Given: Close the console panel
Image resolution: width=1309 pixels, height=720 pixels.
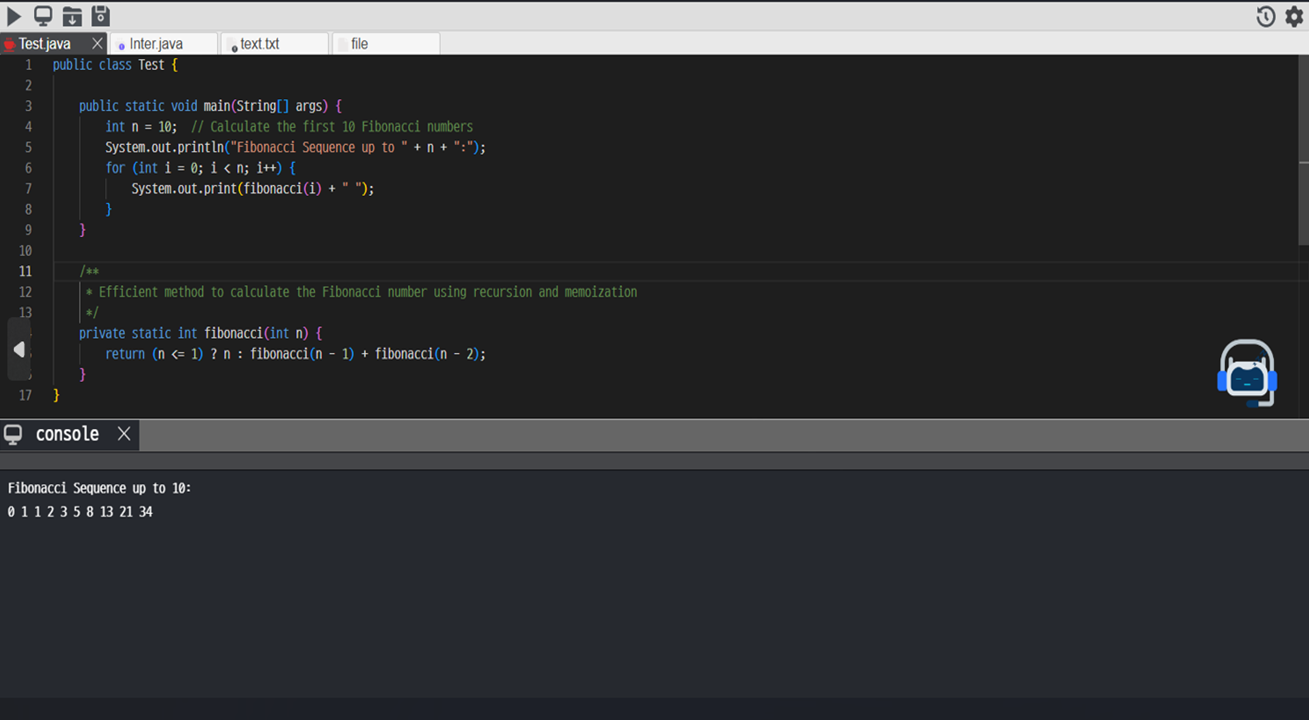Looking at the screenshot, I should [x=124, y=434].
